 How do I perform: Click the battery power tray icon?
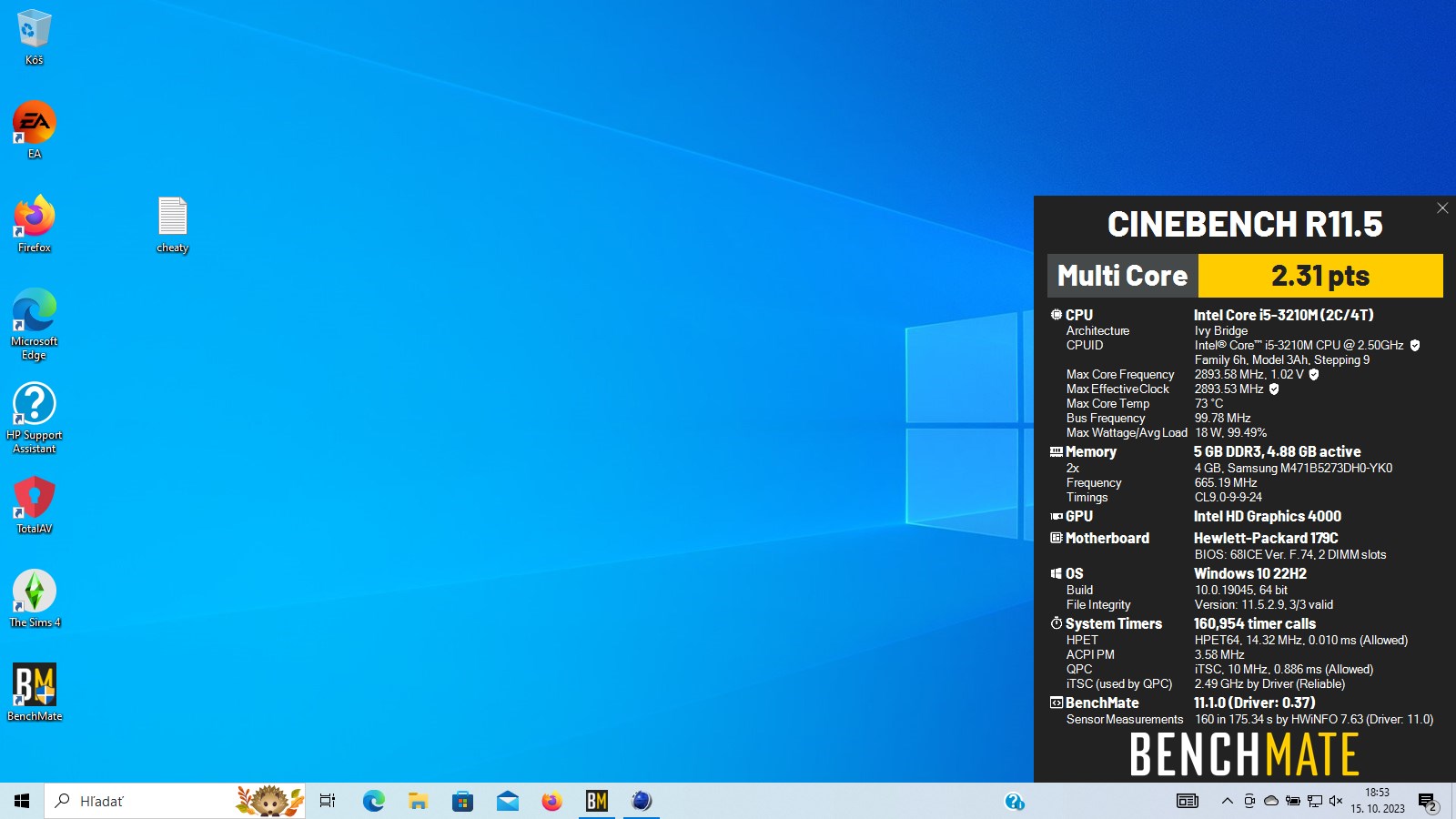click(x=1293, y=801)
